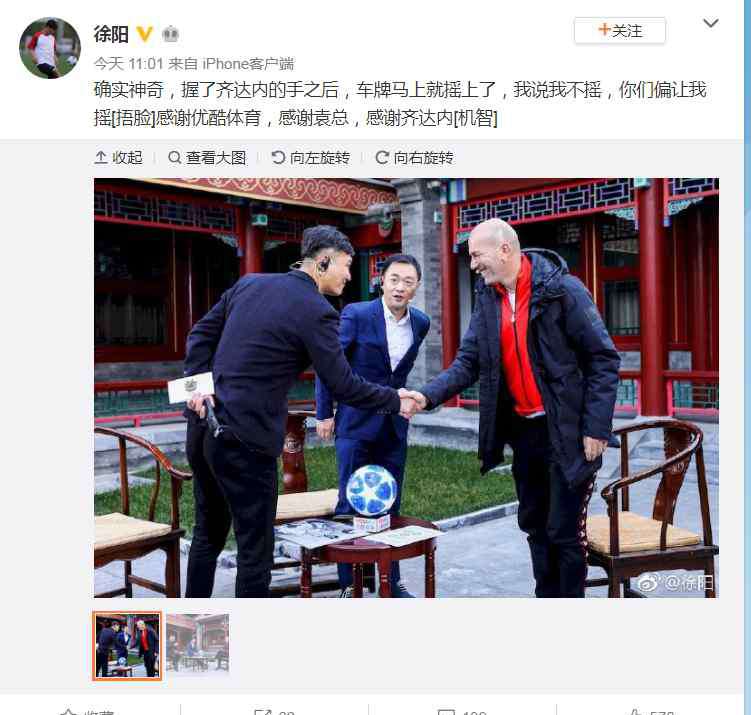This screenshot has width=751, height=715.
Task: Click the magnifier icon for 查看大图
Action: (x=175, y=158)
